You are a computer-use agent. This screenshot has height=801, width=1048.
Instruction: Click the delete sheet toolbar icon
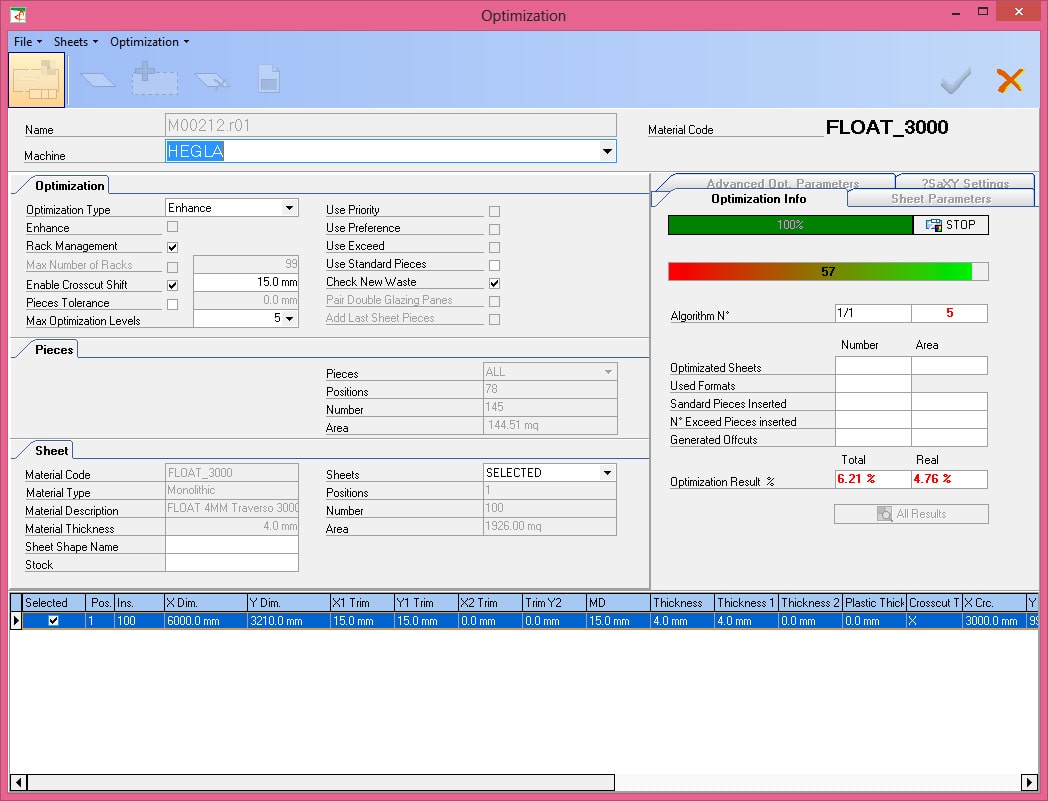point(212,80)
